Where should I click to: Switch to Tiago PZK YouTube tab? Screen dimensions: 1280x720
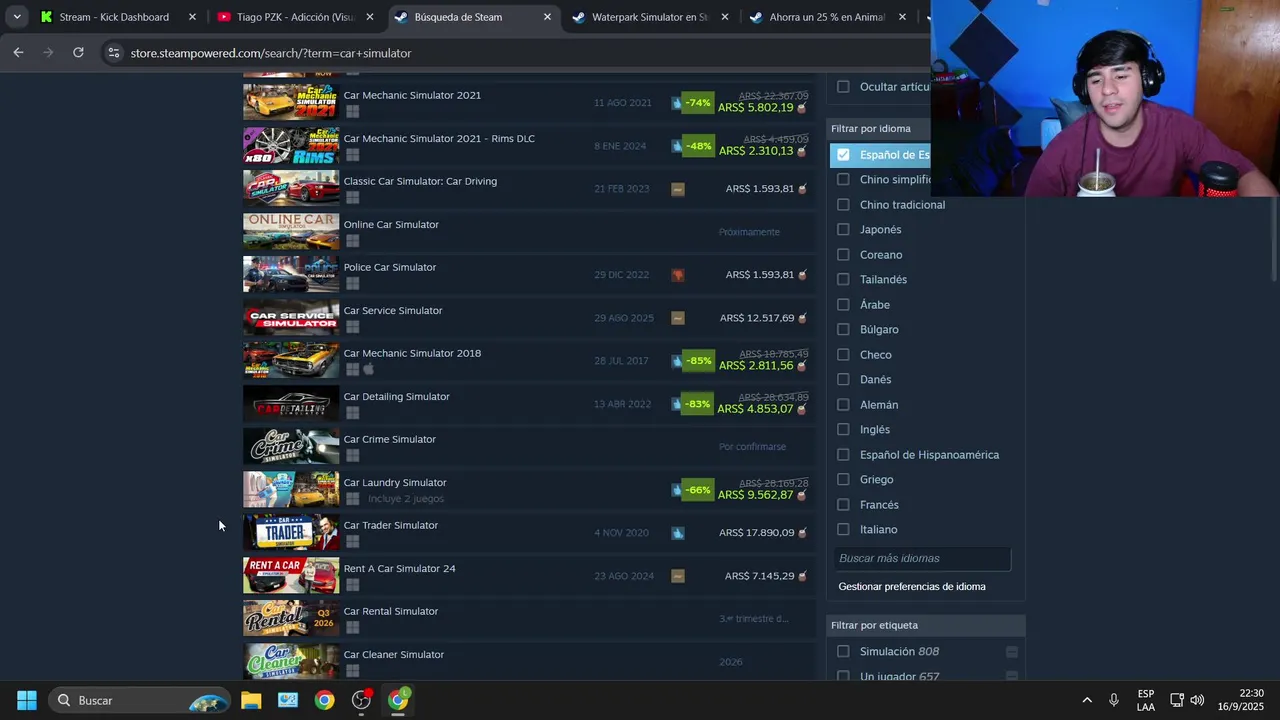coord(295,17)
